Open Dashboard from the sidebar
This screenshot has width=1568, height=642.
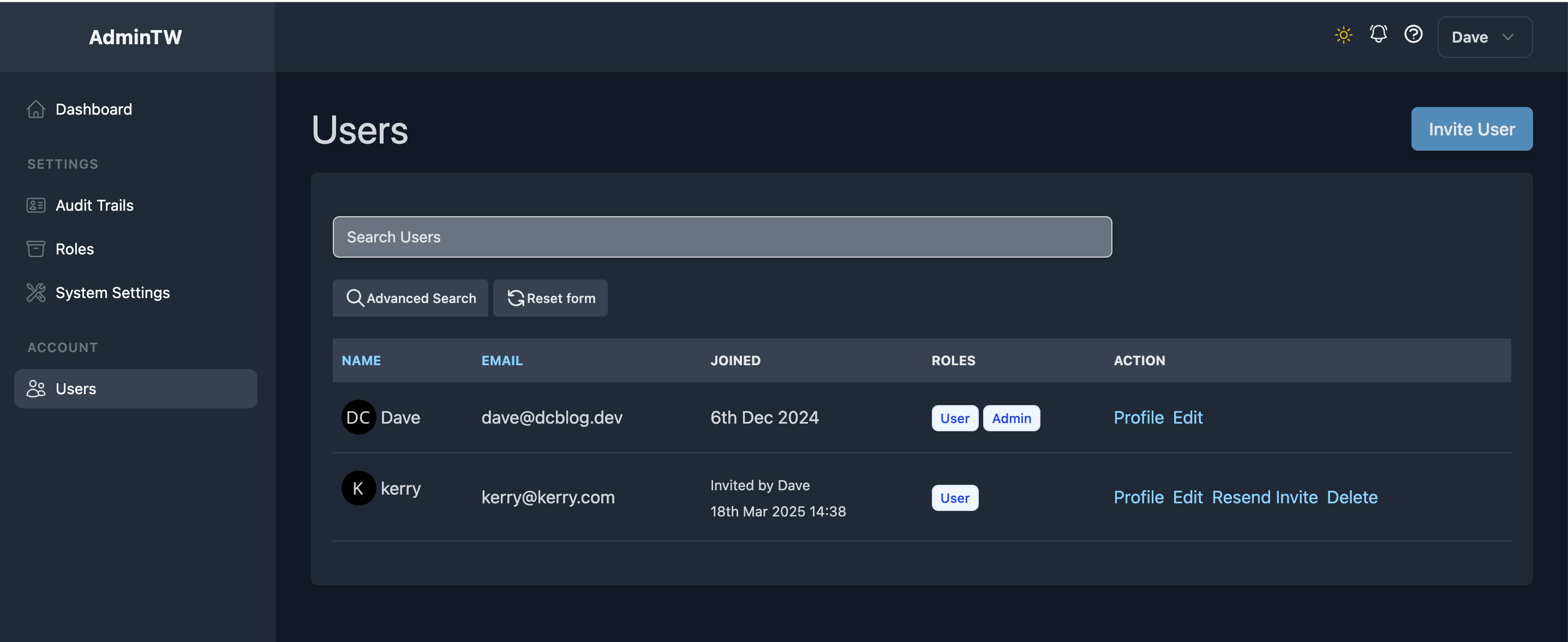pos(93,109)
